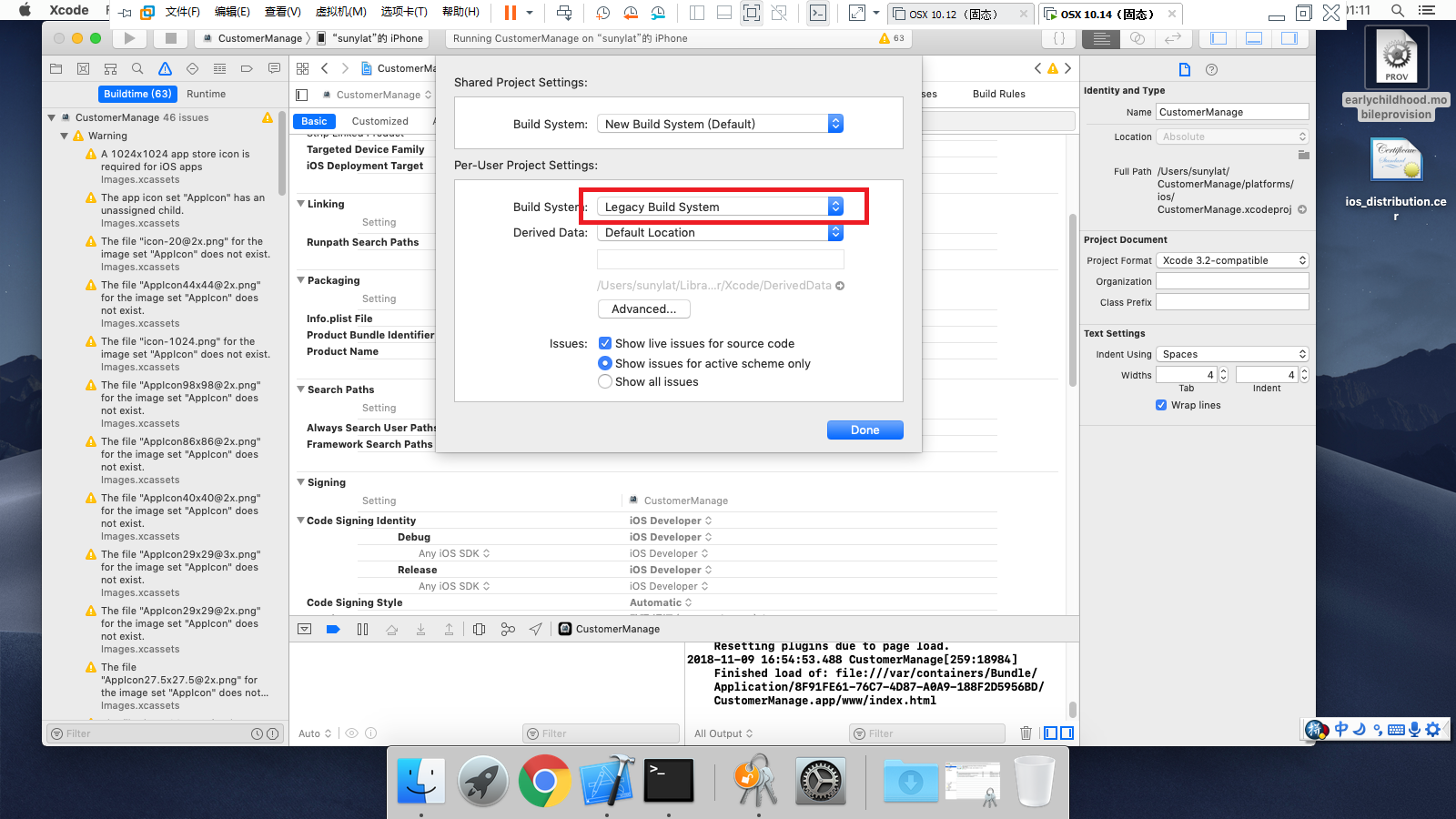Image resolution: width=1456 pixels, height=819 pixels.
Task: Open the Xcode menu in menu bar
Action: [x=69, y=11]
